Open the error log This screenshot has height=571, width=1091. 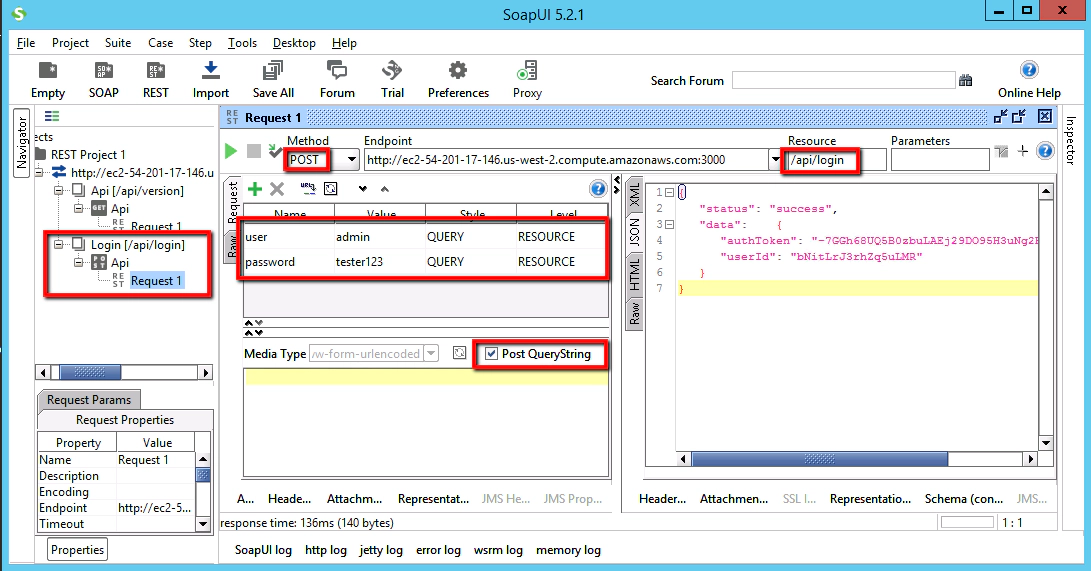(x=438, y=549)
